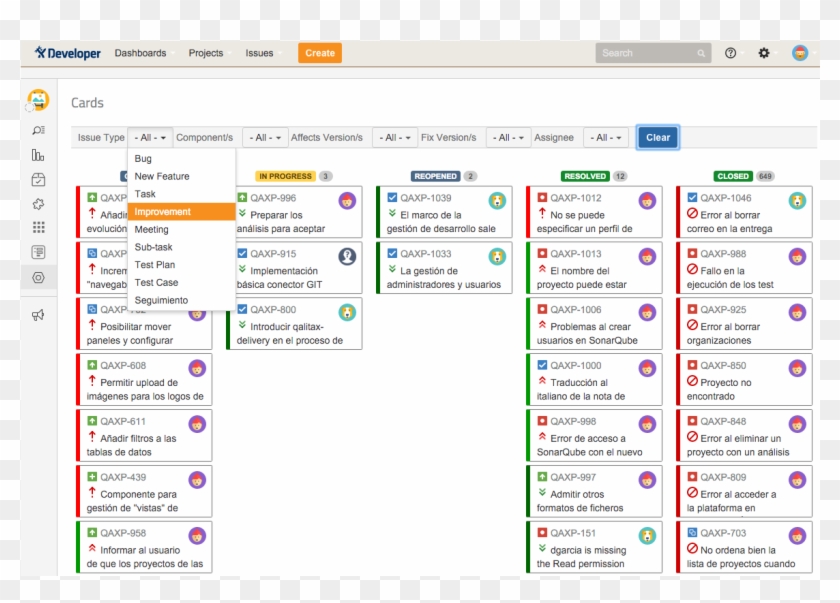Open the help question mark icon in top bar

pos(730,53)
